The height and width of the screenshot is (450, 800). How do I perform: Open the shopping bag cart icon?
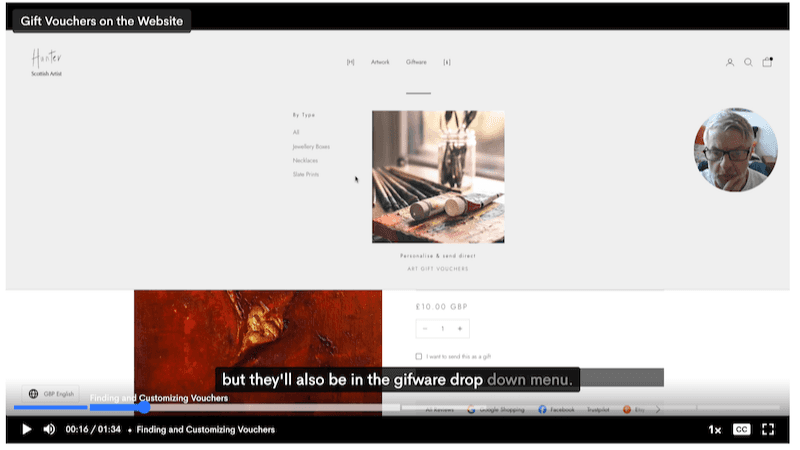click(767, 62)
